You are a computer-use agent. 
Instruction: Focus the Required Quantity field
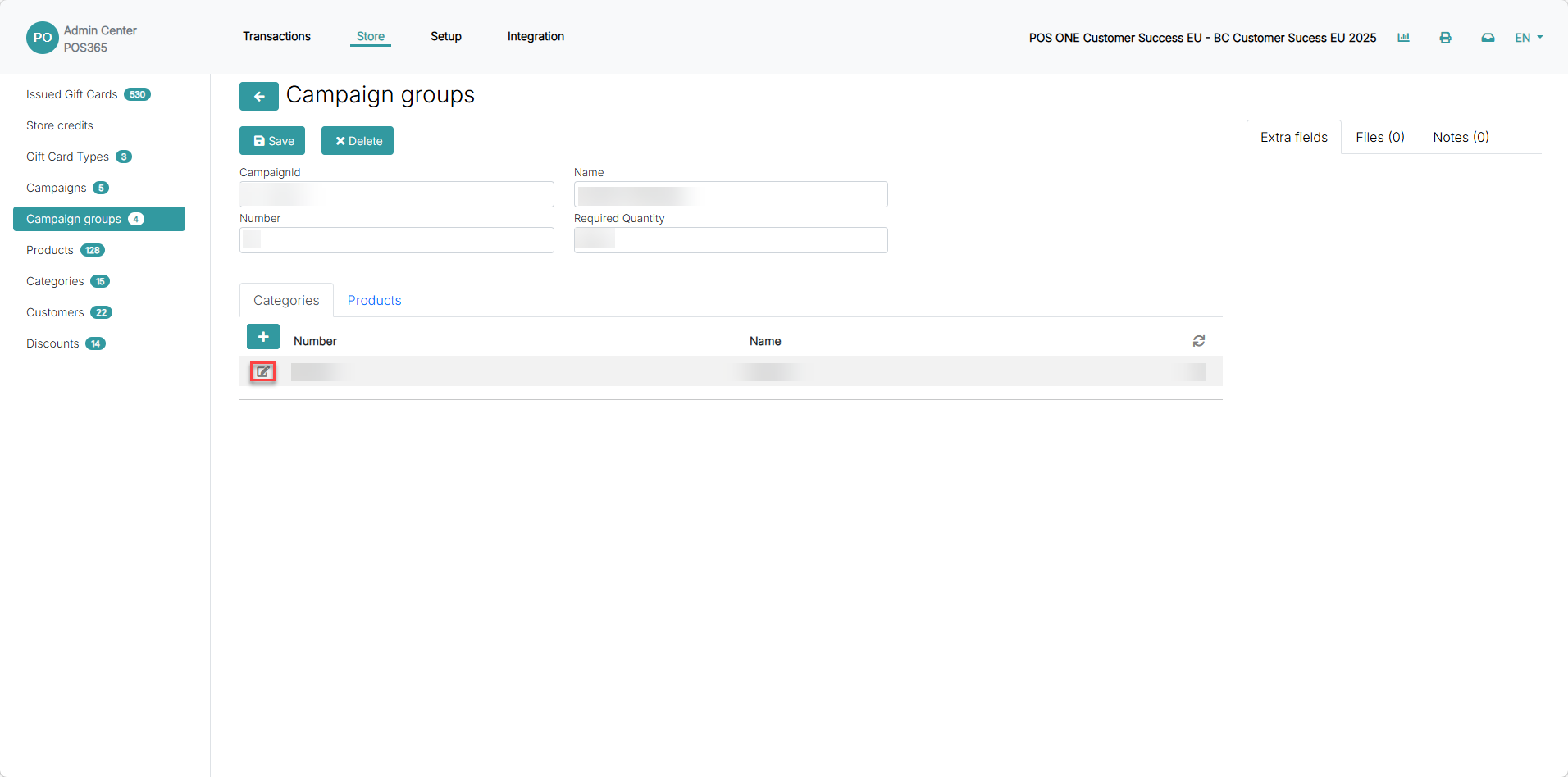731,240
